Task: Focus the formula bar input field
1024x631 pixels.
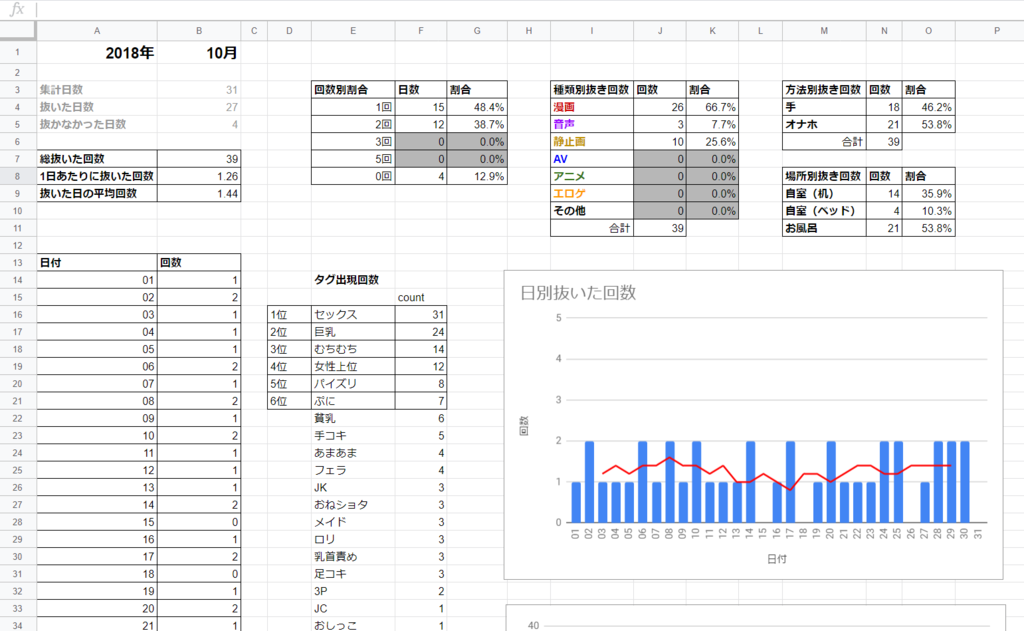Action: click(x=529, y=9)
